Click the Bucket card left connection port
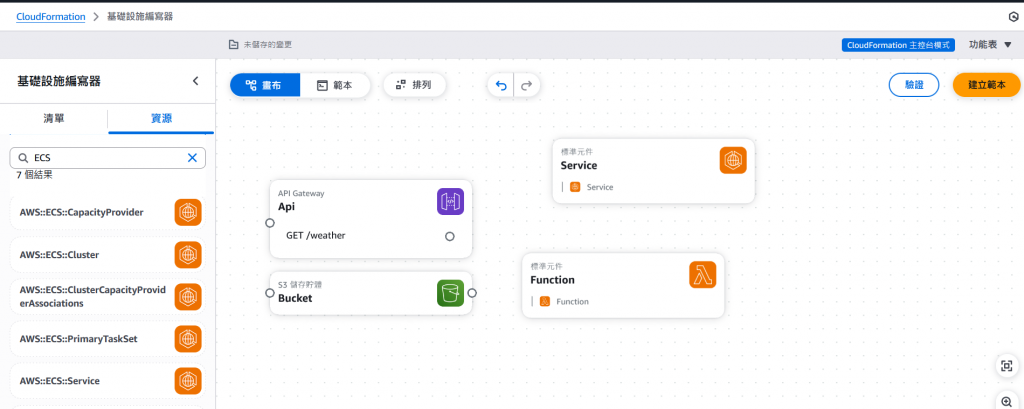Image resolution: width=1024 pixels, height=409 pixels. (x=270, y=293)
